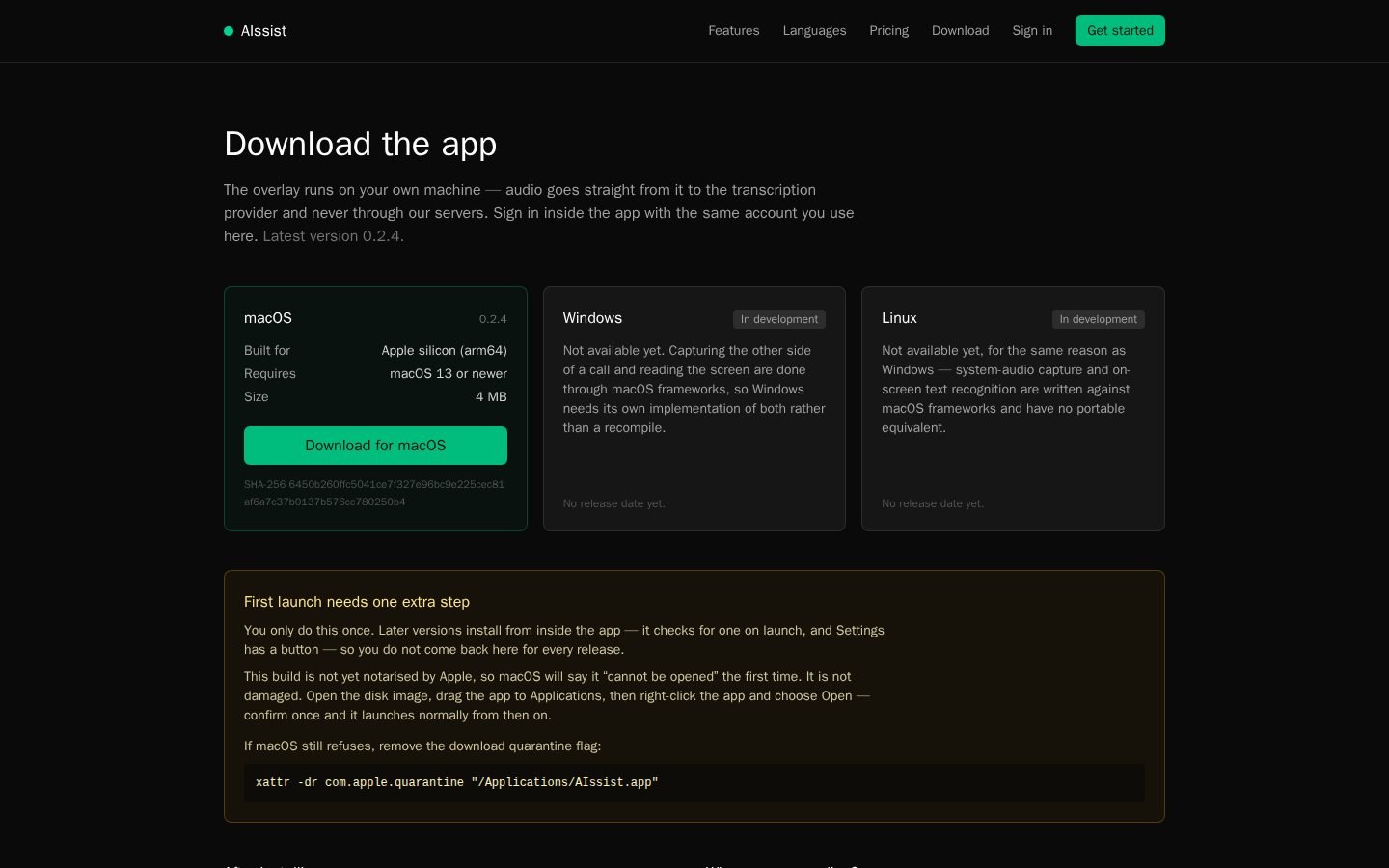
Task: Click the Sign in link
Action: tap(1032, 31)
